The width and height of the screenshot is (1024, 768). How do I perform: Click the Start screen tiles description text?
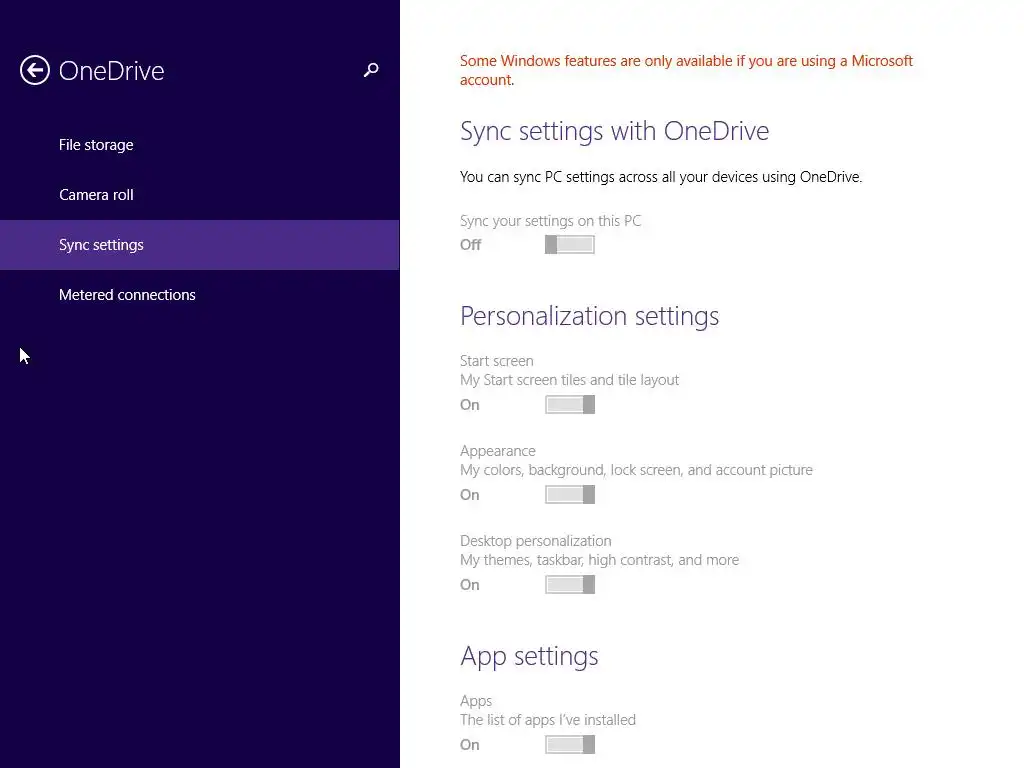coord(569,380)
